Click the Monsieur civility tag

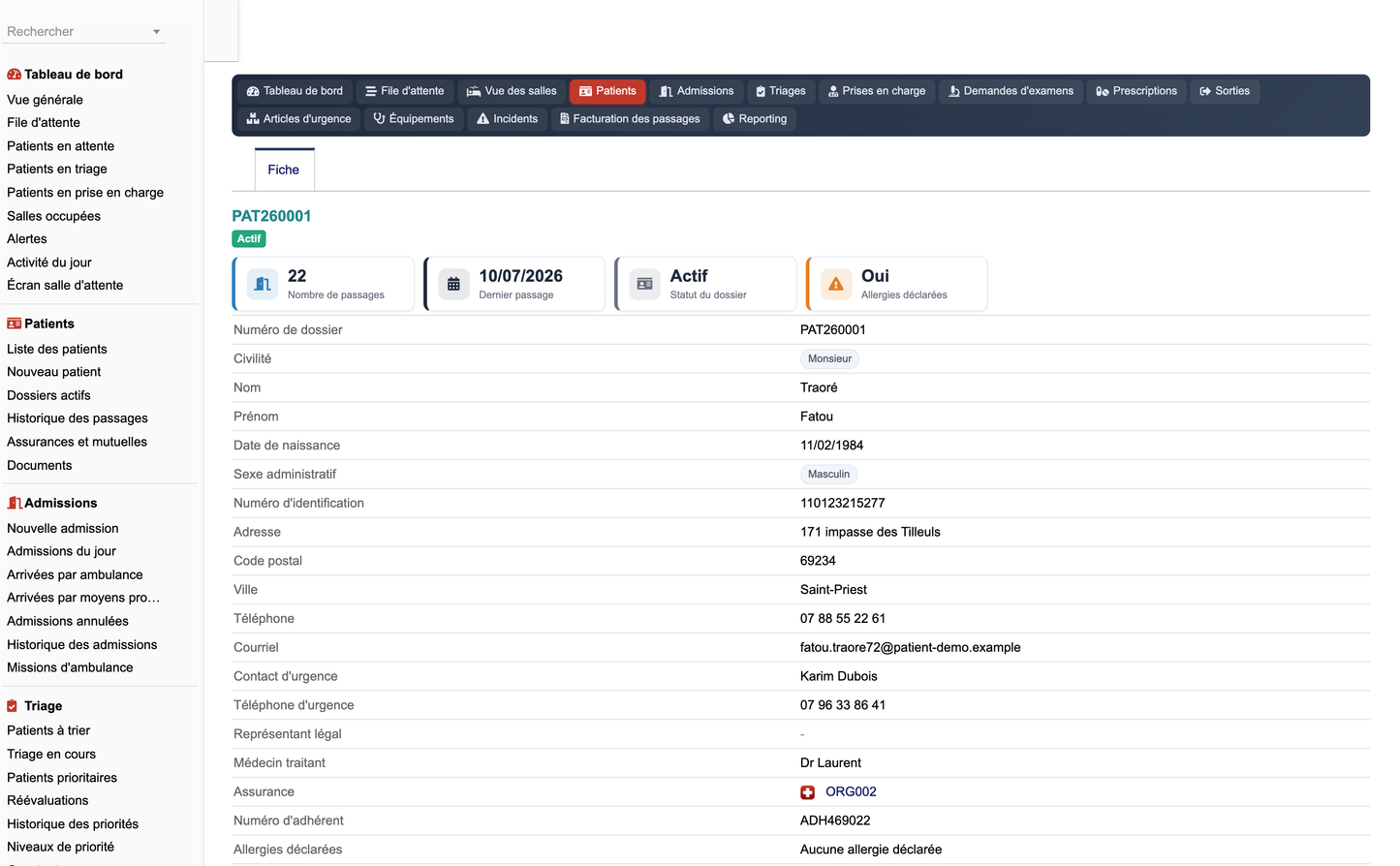point(829,359)
